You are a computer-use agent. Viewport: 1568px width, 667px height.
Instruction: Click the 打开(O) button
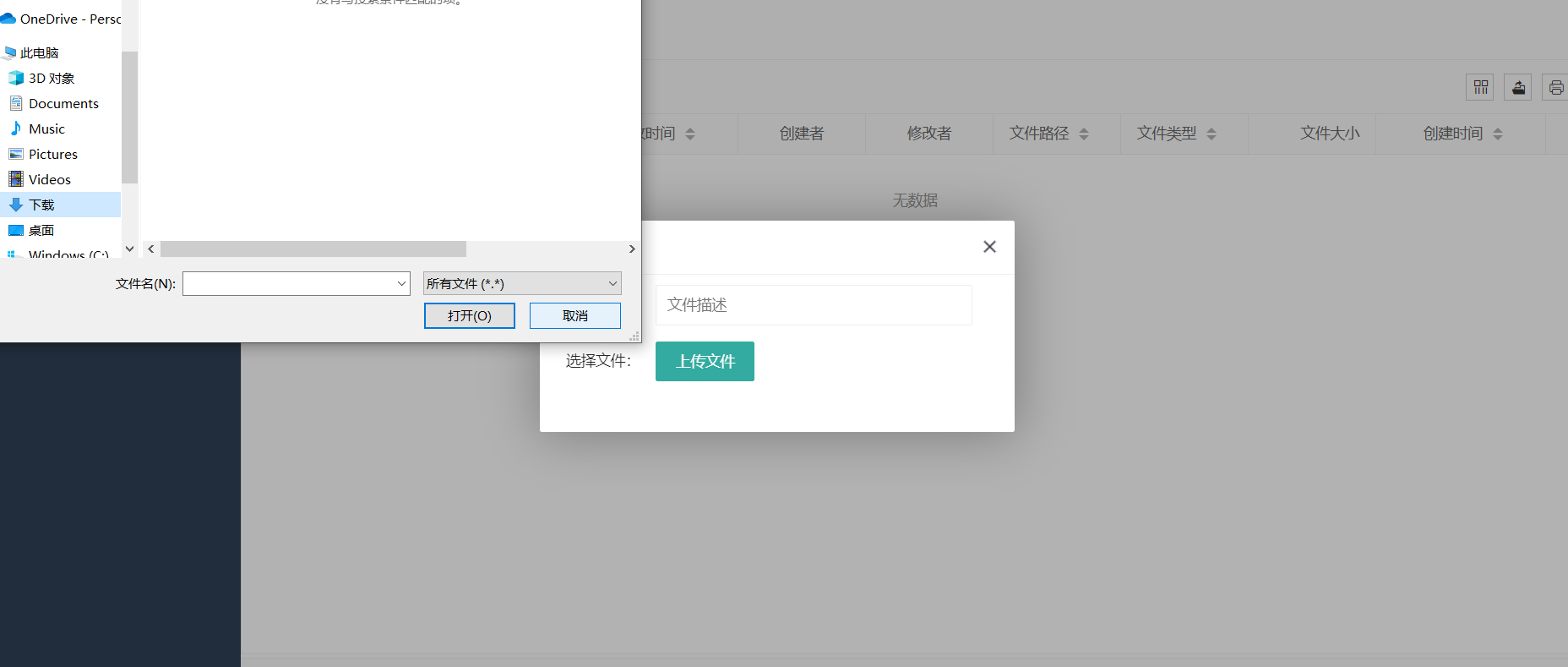click(x=470, y=315)
